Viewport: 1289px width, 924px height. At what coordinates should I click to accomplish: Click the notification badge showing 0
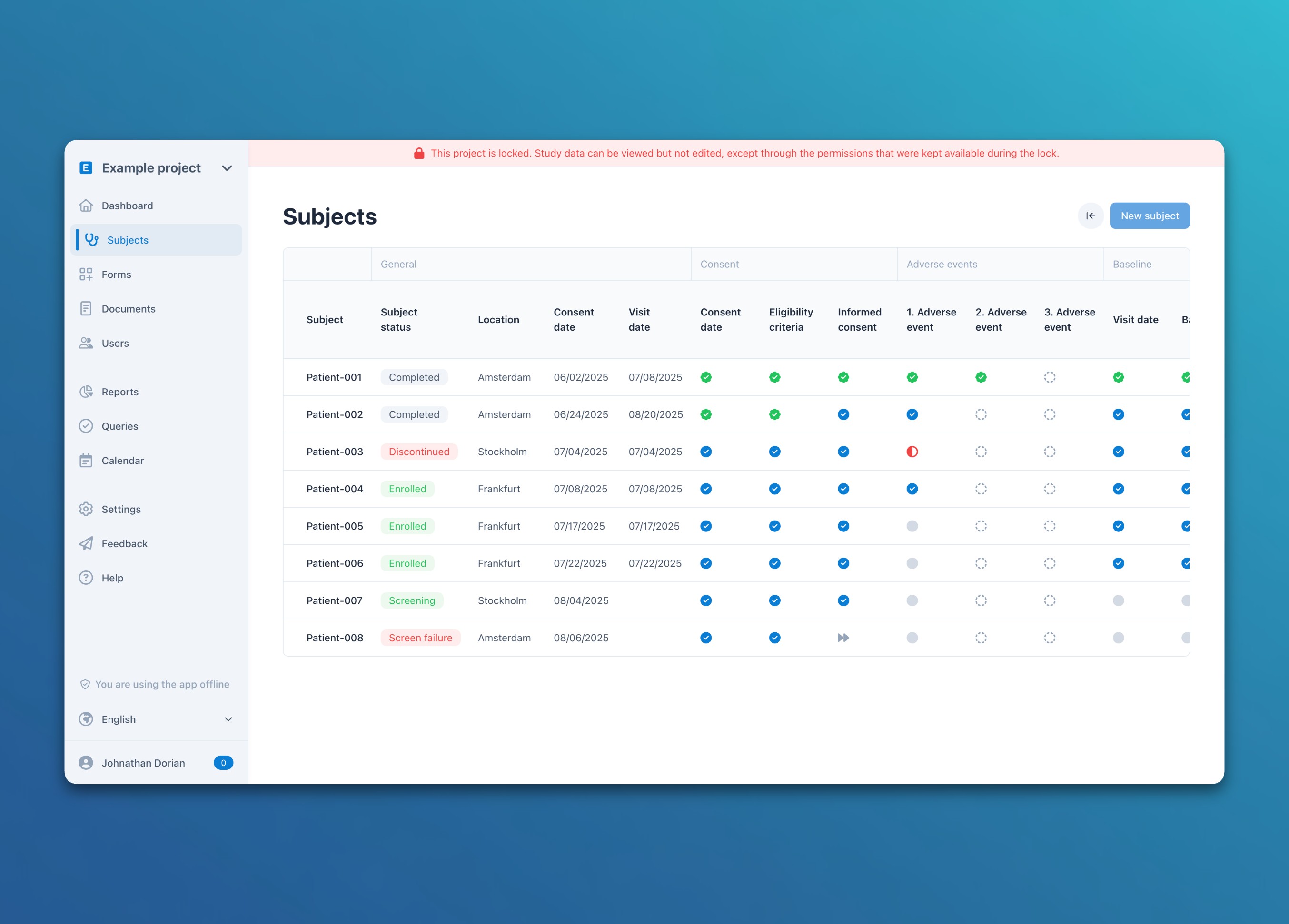(x=223, y=763)
